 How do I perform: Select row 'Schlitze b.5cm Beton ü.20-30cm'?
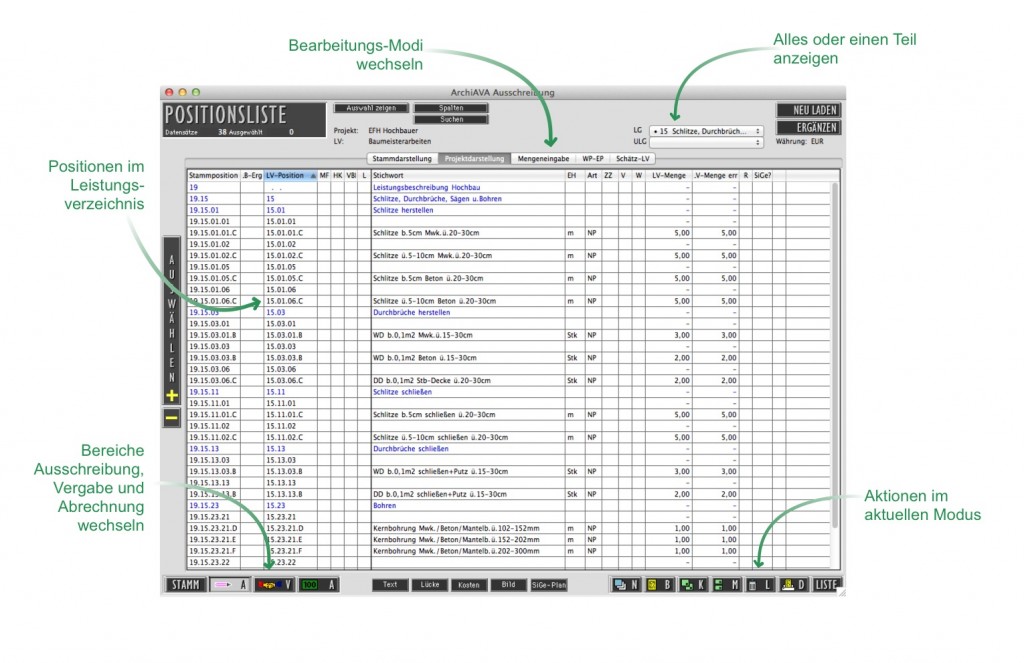click(x=508, y=278)
